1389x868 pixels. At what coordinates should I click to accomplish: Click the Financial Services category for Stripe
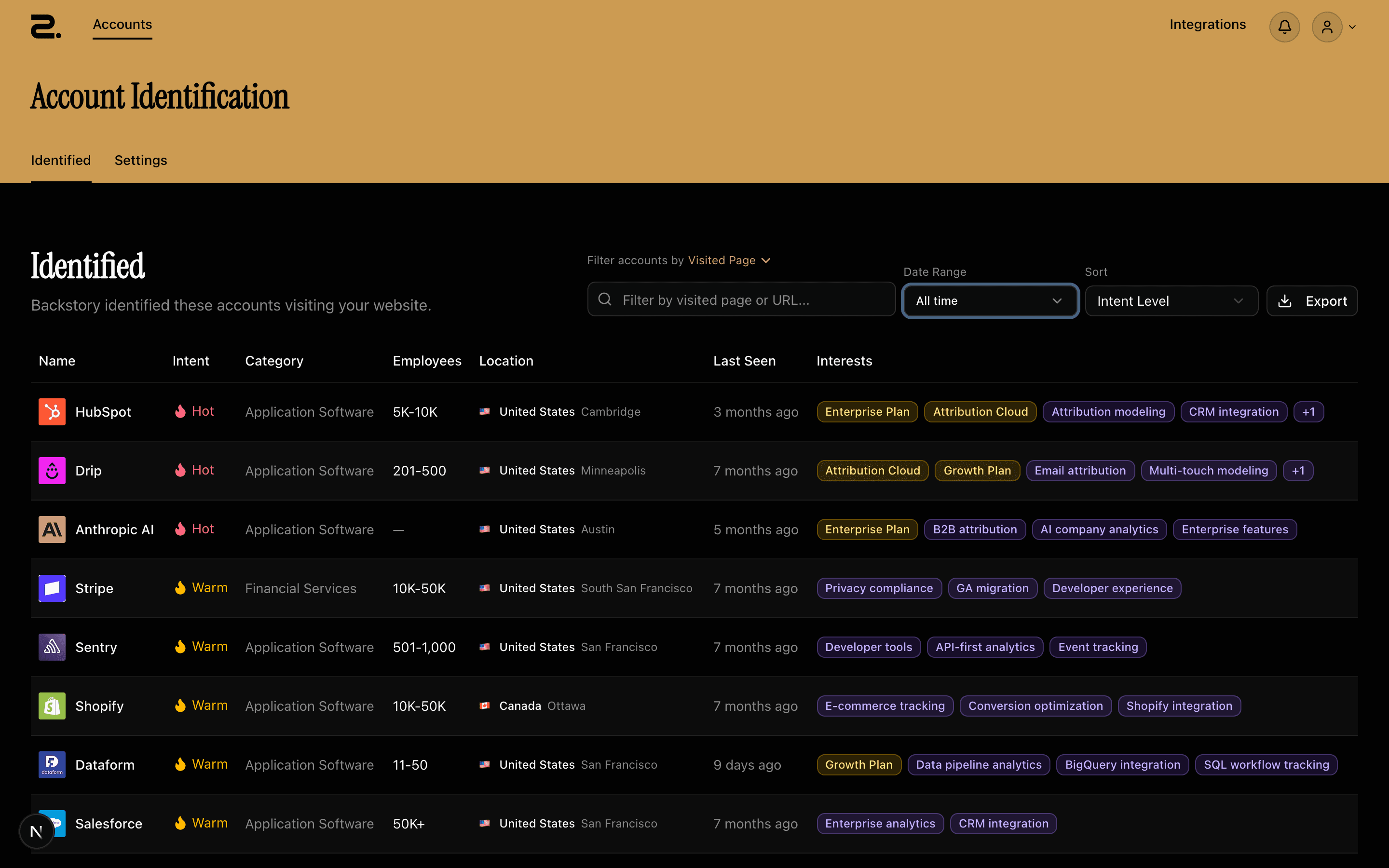301,588
